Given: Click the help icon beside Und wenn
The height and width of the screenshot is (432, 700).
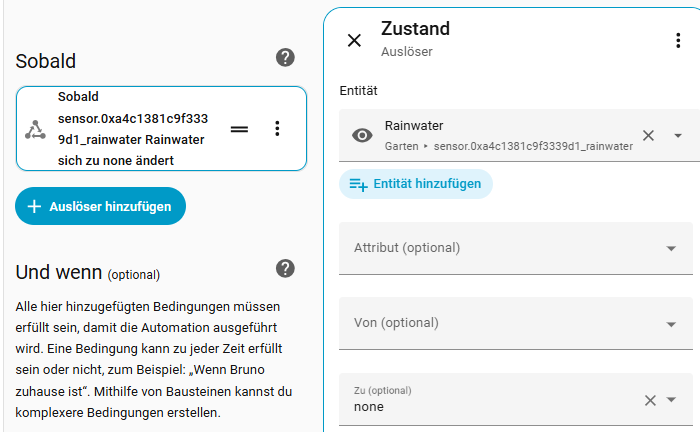Looking at the screenshot, I should tap(285, 268).
